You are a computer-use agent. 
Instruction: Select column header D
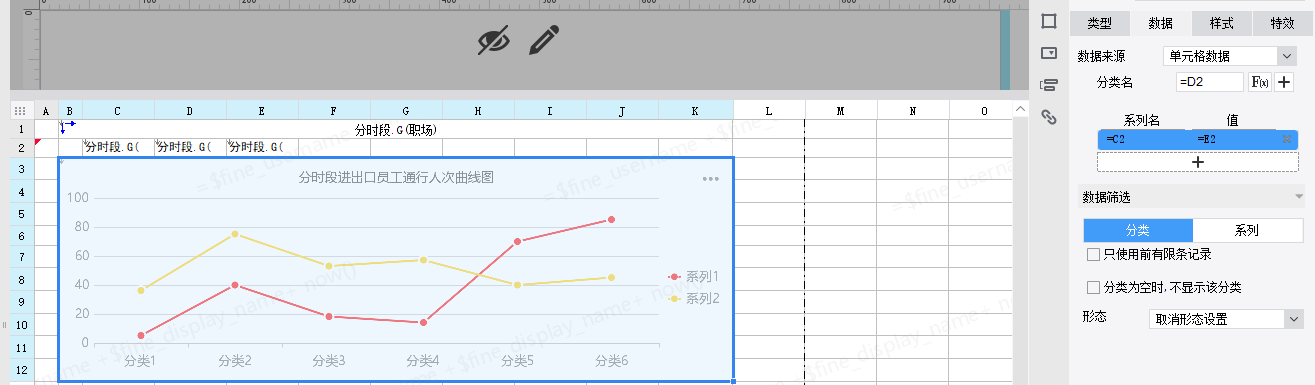pyautogui.click(x=190, y=110)
